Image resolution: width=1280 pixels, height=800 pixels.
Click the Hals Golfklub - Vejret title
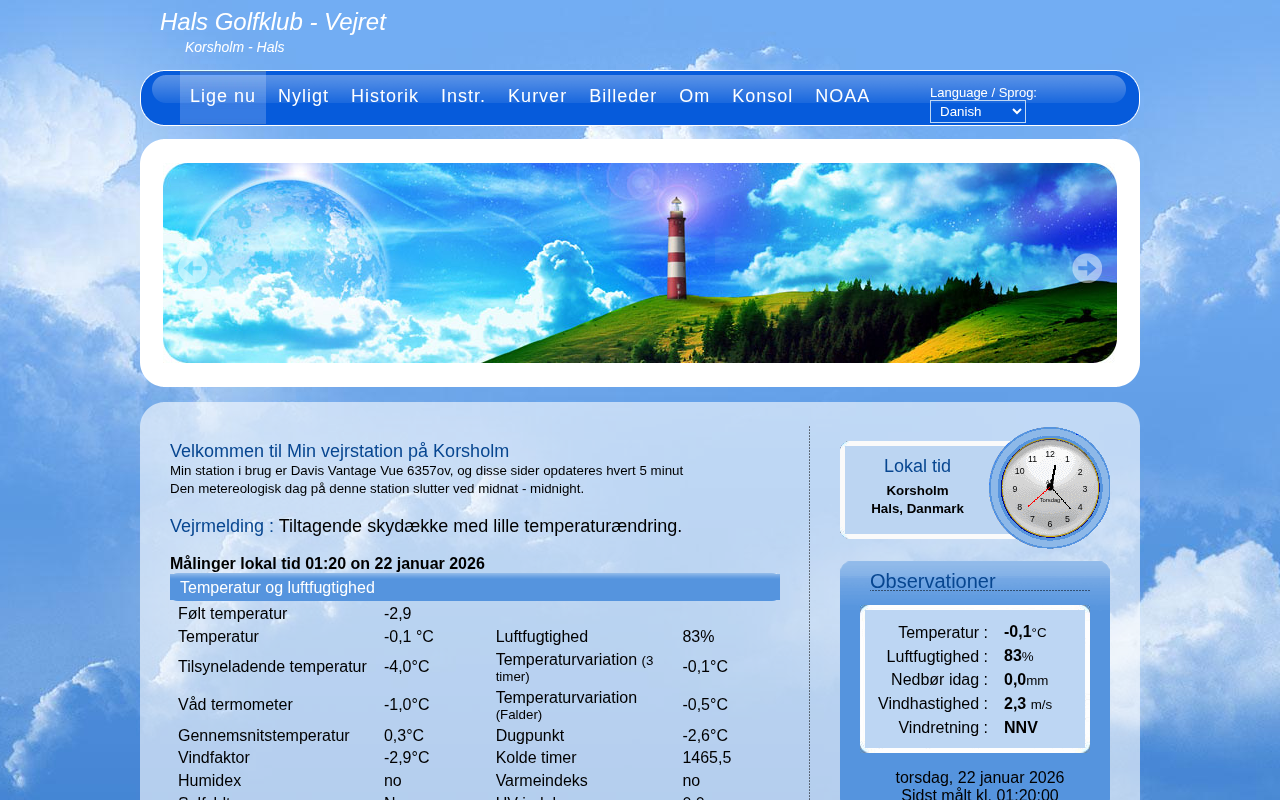273,22
